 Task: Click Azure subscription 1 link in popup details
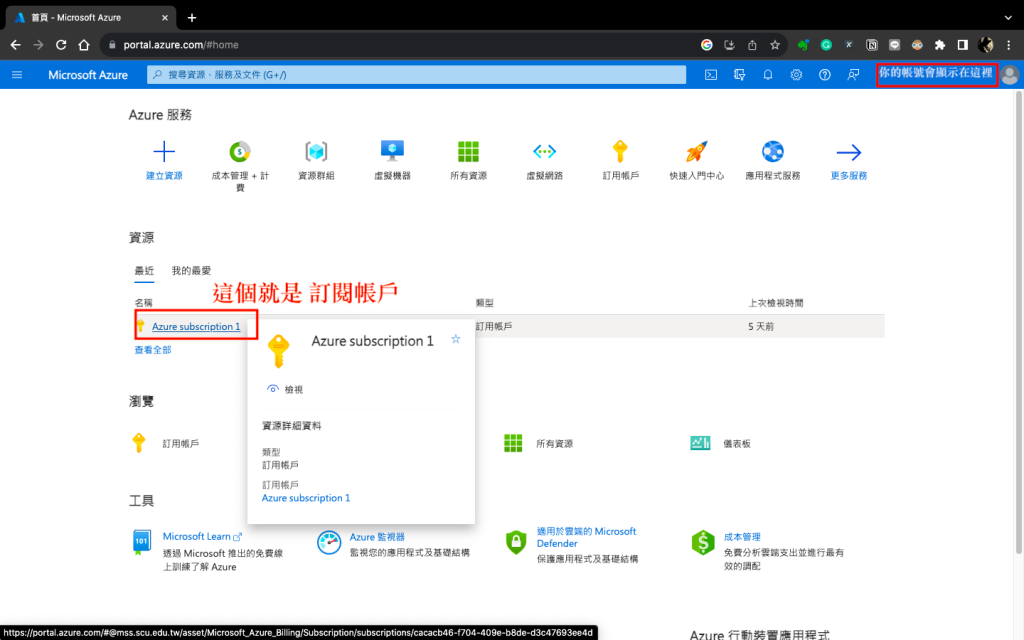tap(306, 498)
